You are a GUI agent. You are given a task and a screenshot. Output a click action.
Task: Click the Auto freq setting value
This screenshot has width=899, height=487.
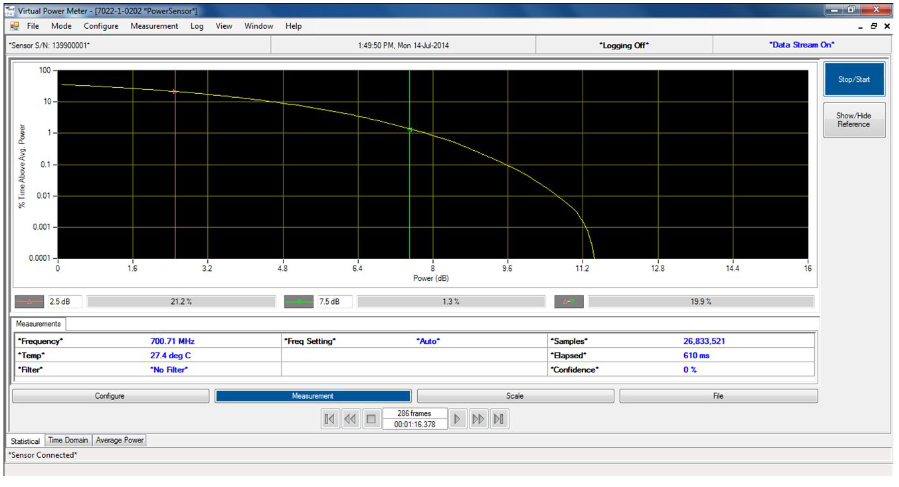point(428,341)
